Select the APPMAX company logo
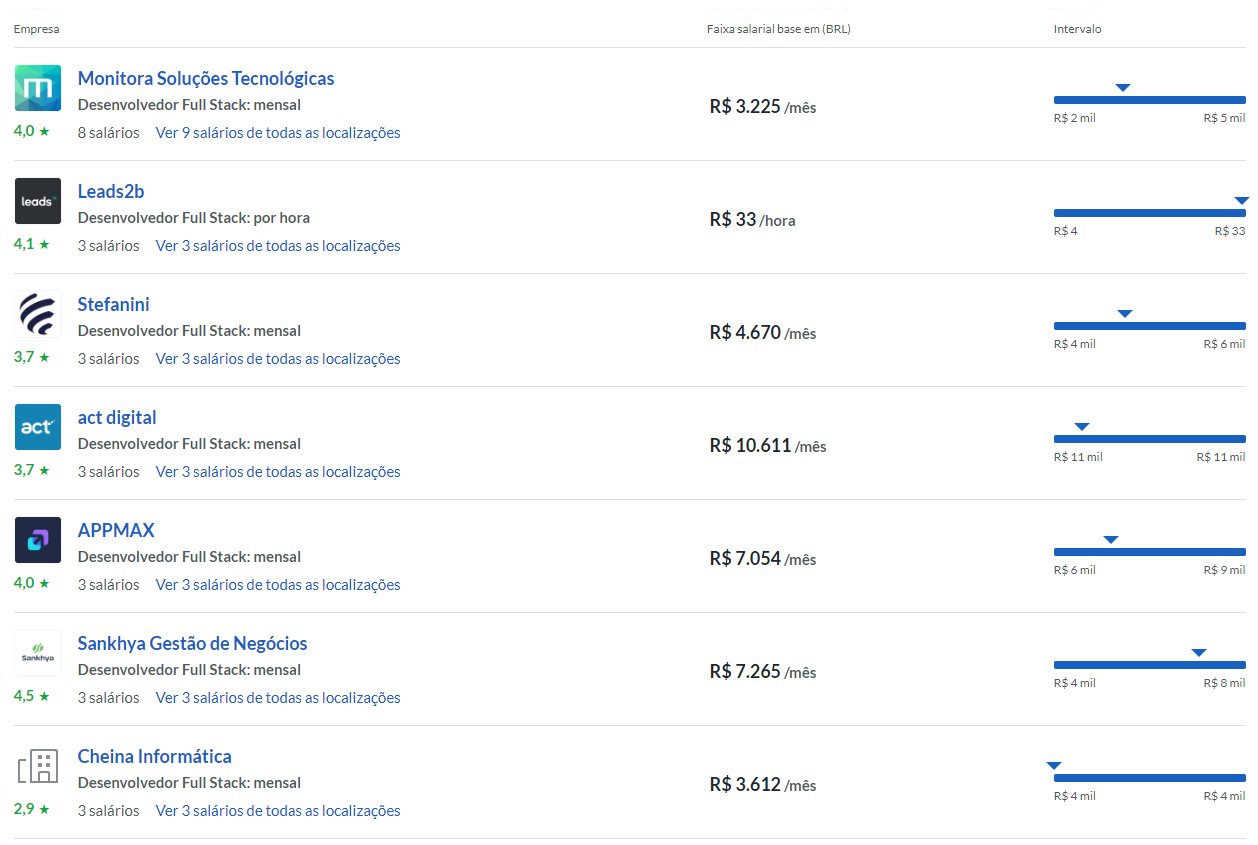The image size is (1258, 845). click(x=38, y=540)
